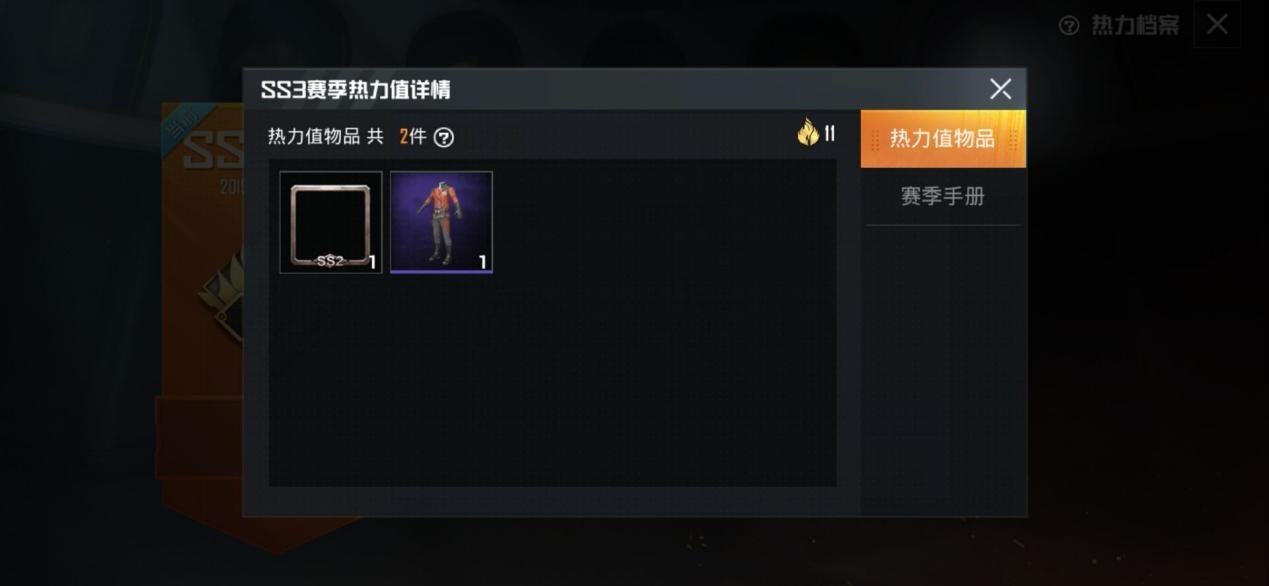Close the SS3赛季热力值详情 dialog
Screen dimensions: 1269x586
[x=1000, y=89]
